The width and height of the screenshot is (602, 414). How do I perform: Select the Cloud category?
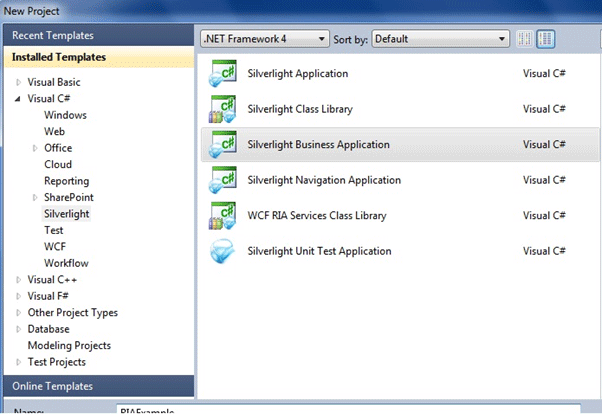point(58,164)
